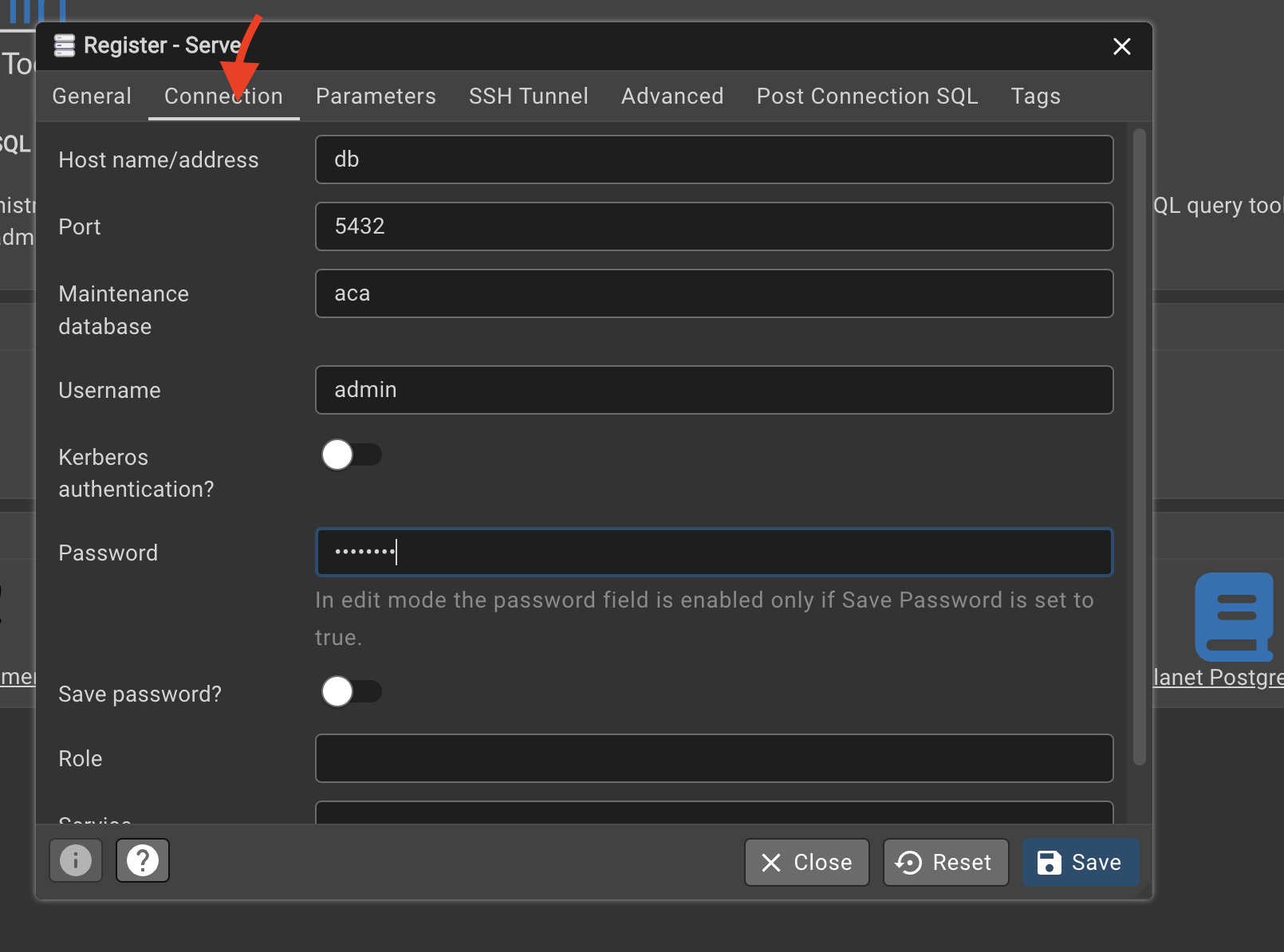This screenshot has height=952, width=1284.
Task: Open help with question mark icon
Action: pos(143,860)
